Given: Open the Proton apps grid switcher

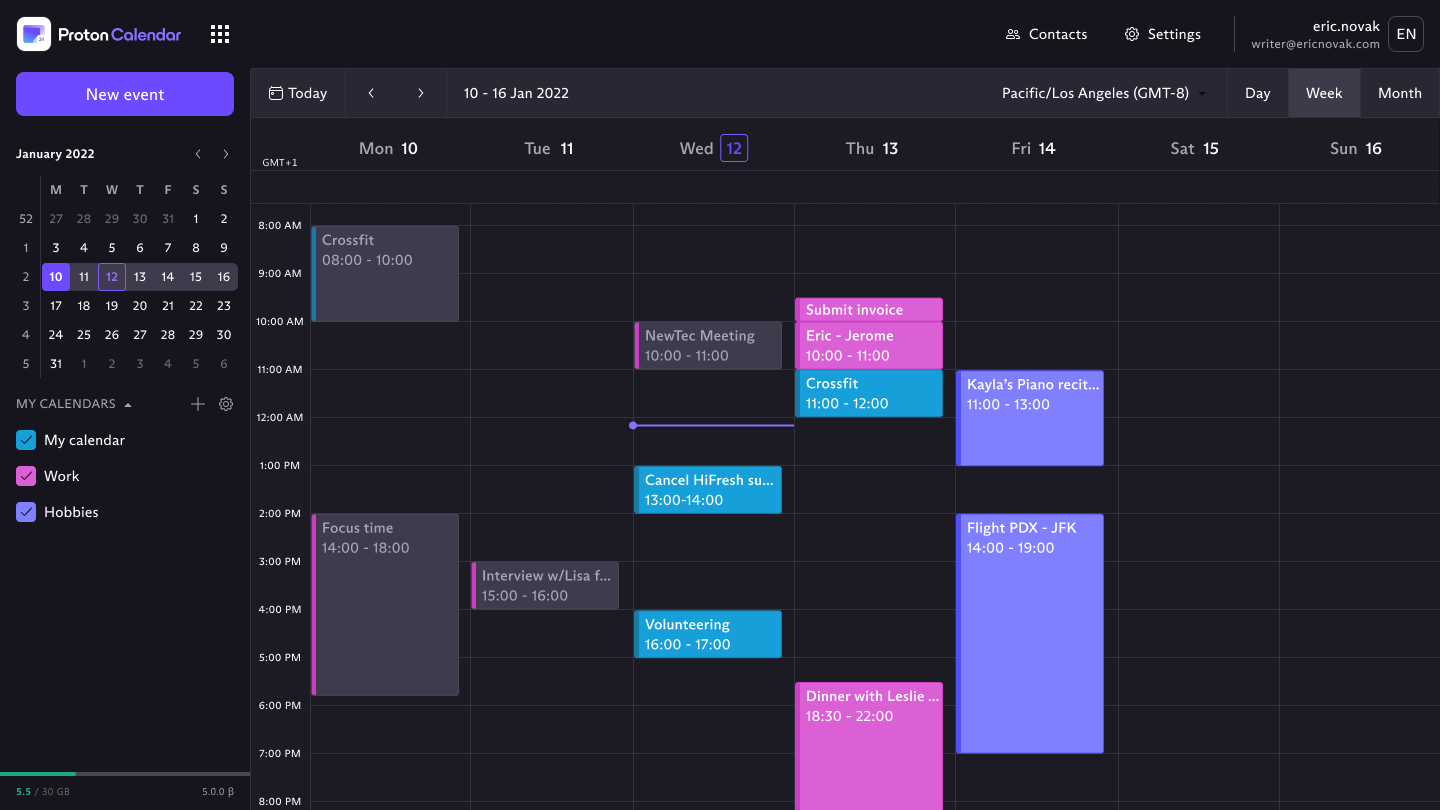Looking at the screenshot, I should pyautogui.click(x=219, y=33).
